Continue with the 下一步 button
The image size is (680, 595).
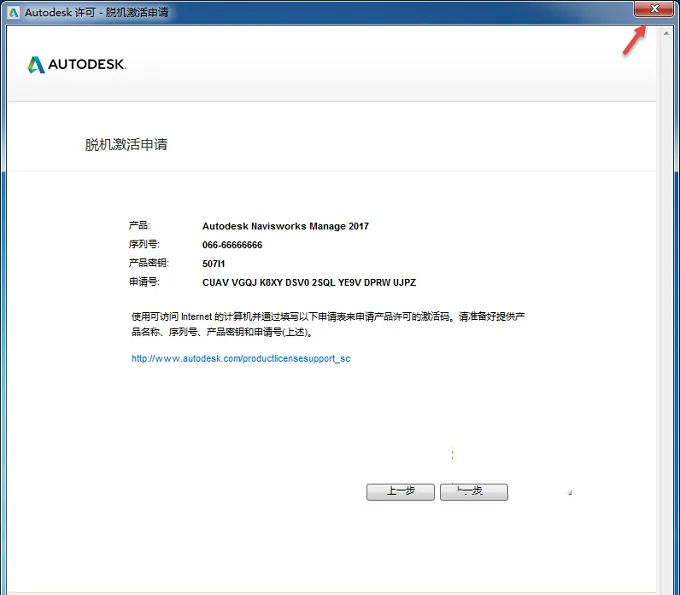point(474,492)
